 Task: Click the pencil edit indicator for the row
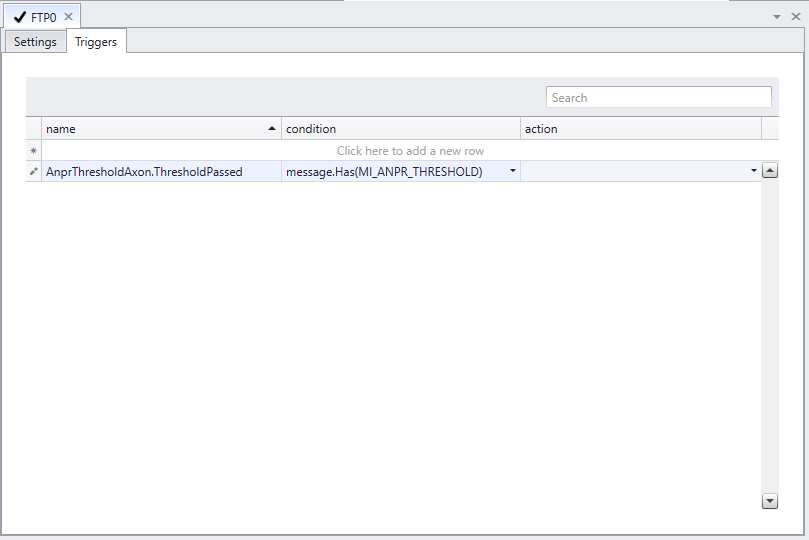coord(34,171)
